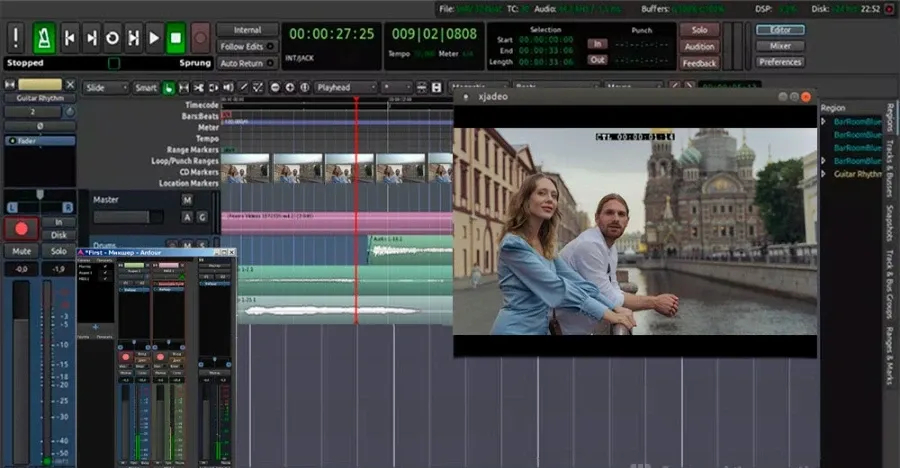
Task: Toggle the Solo alert button
Action: (699, 30)
